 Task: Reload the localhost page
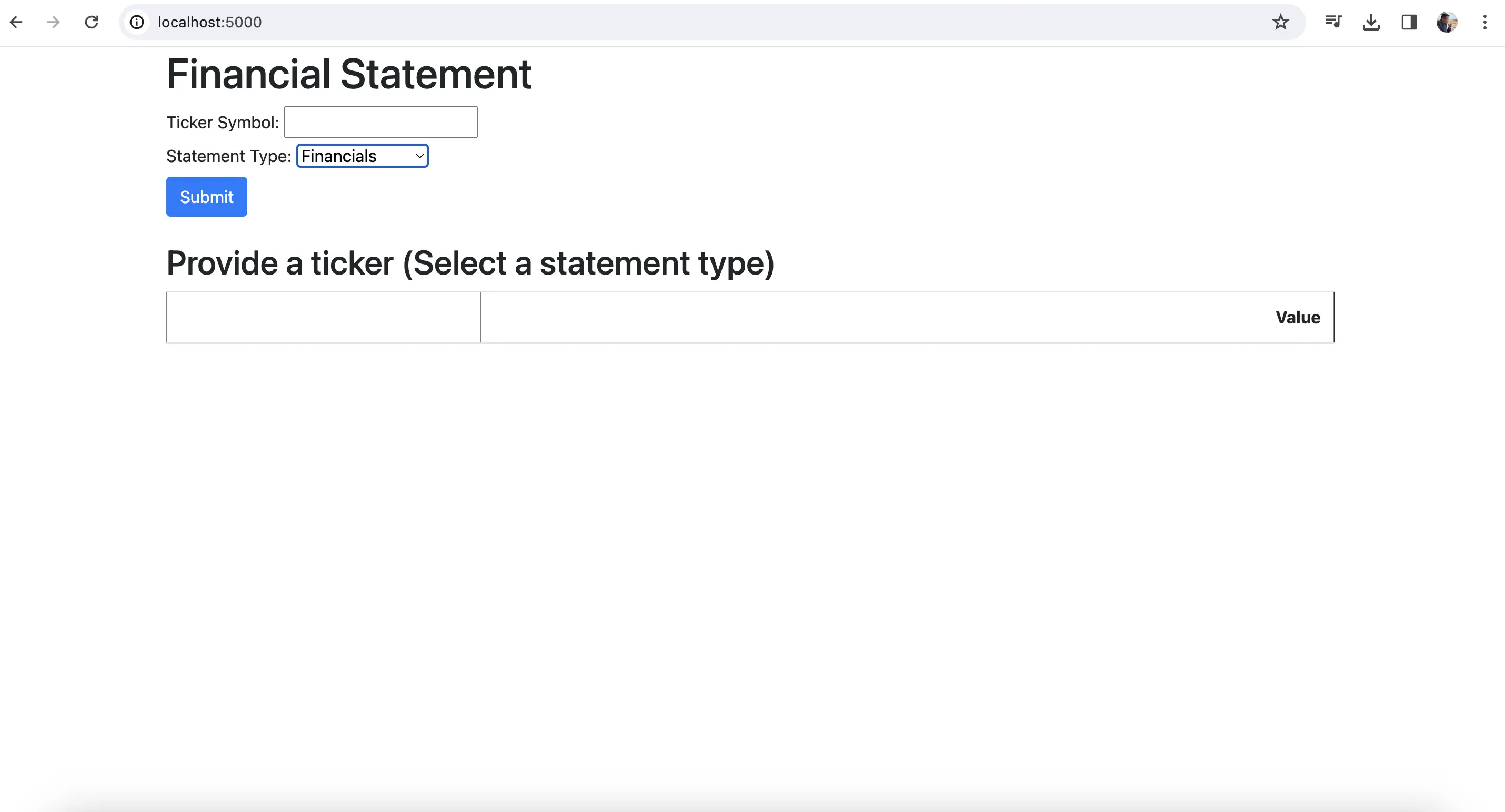coord(92,22)
